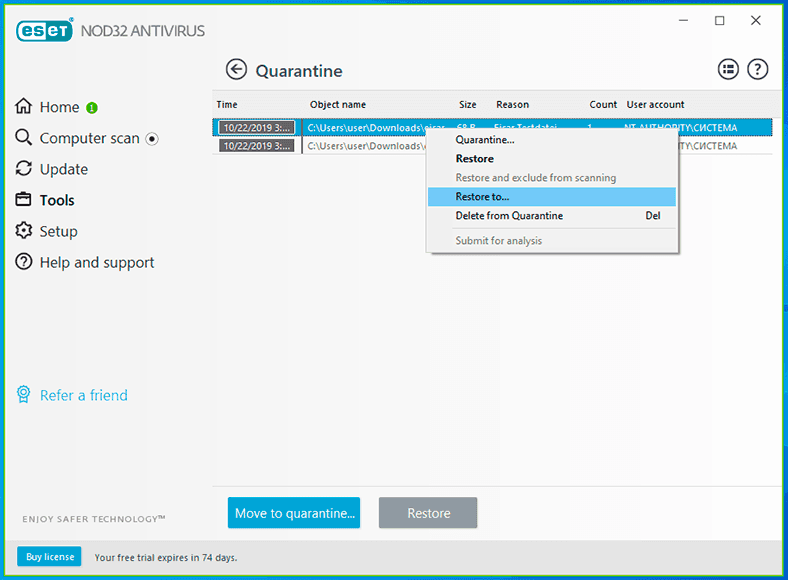
Task: Click the Update refresh arrows icon
Action: click(x=24, y=168)
